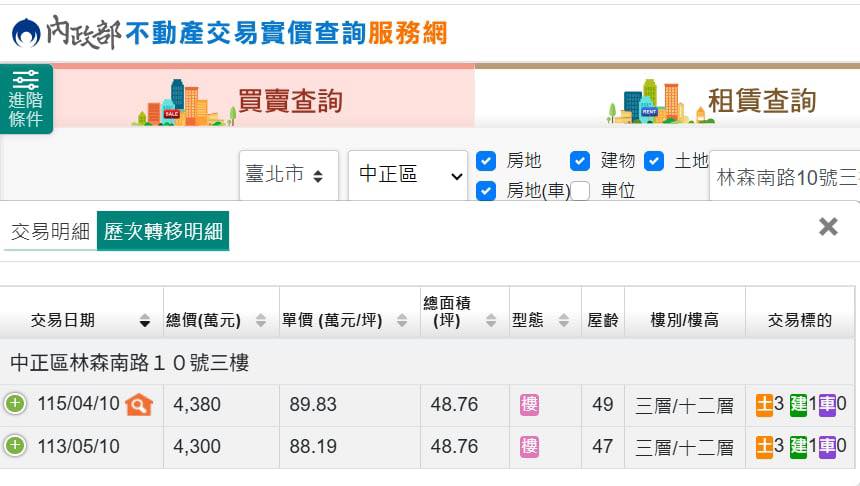Click the rent buildings icon beside 租賃查詢
This screenshot has height=486, width=860.
[660, 101]
